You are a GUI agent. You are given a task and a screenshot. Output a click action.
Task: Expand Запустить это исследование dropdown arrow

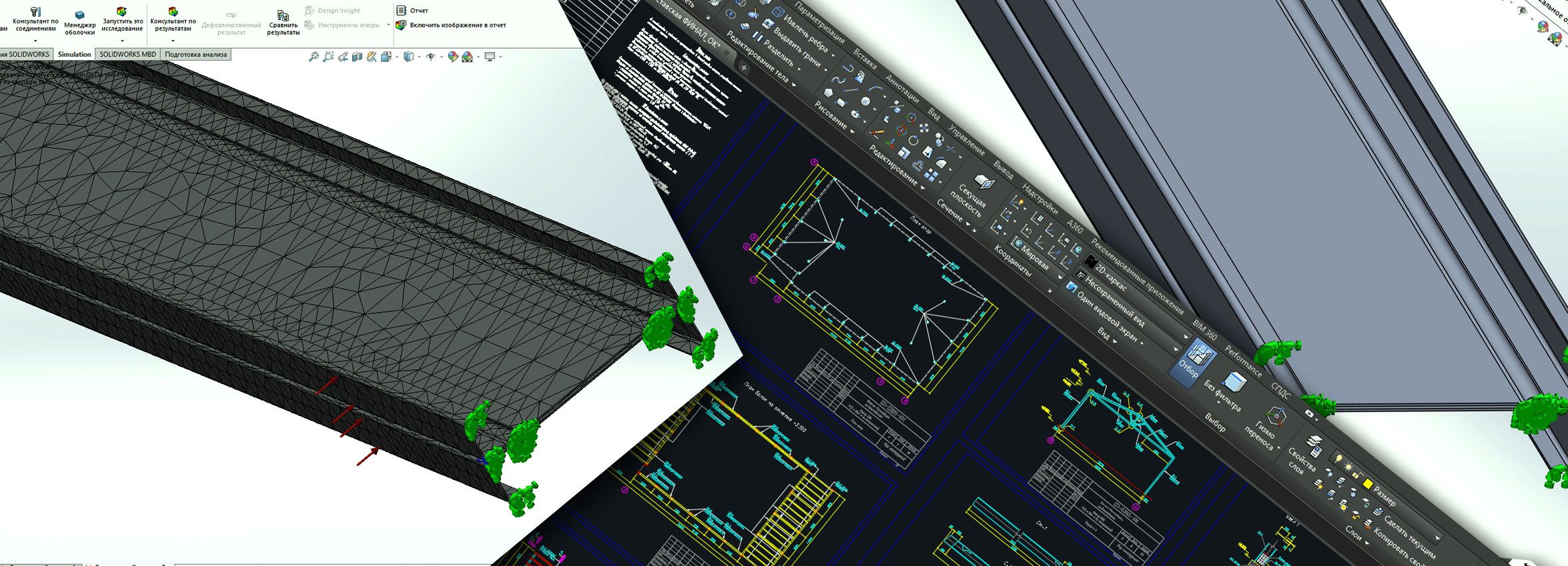(122, 41)
